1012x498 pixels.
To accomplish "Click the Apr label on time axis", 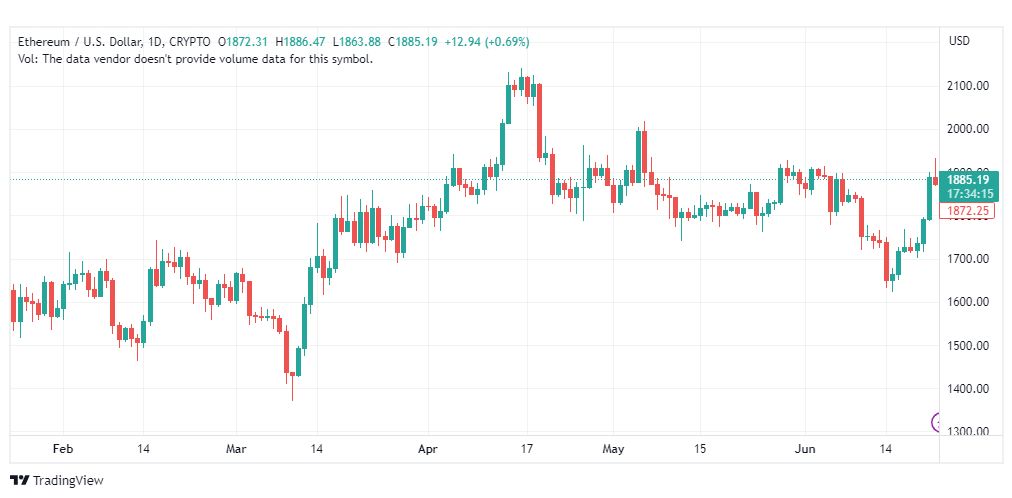I will click(x=428, y=449).
